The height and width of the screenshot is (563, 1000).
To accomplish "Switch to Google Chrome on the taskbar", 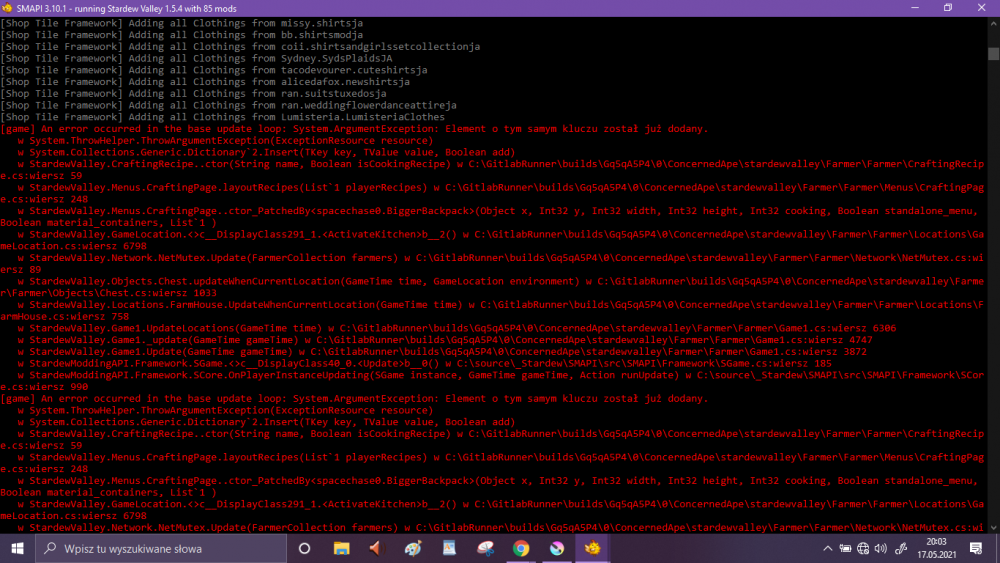I will click(521, 548).
